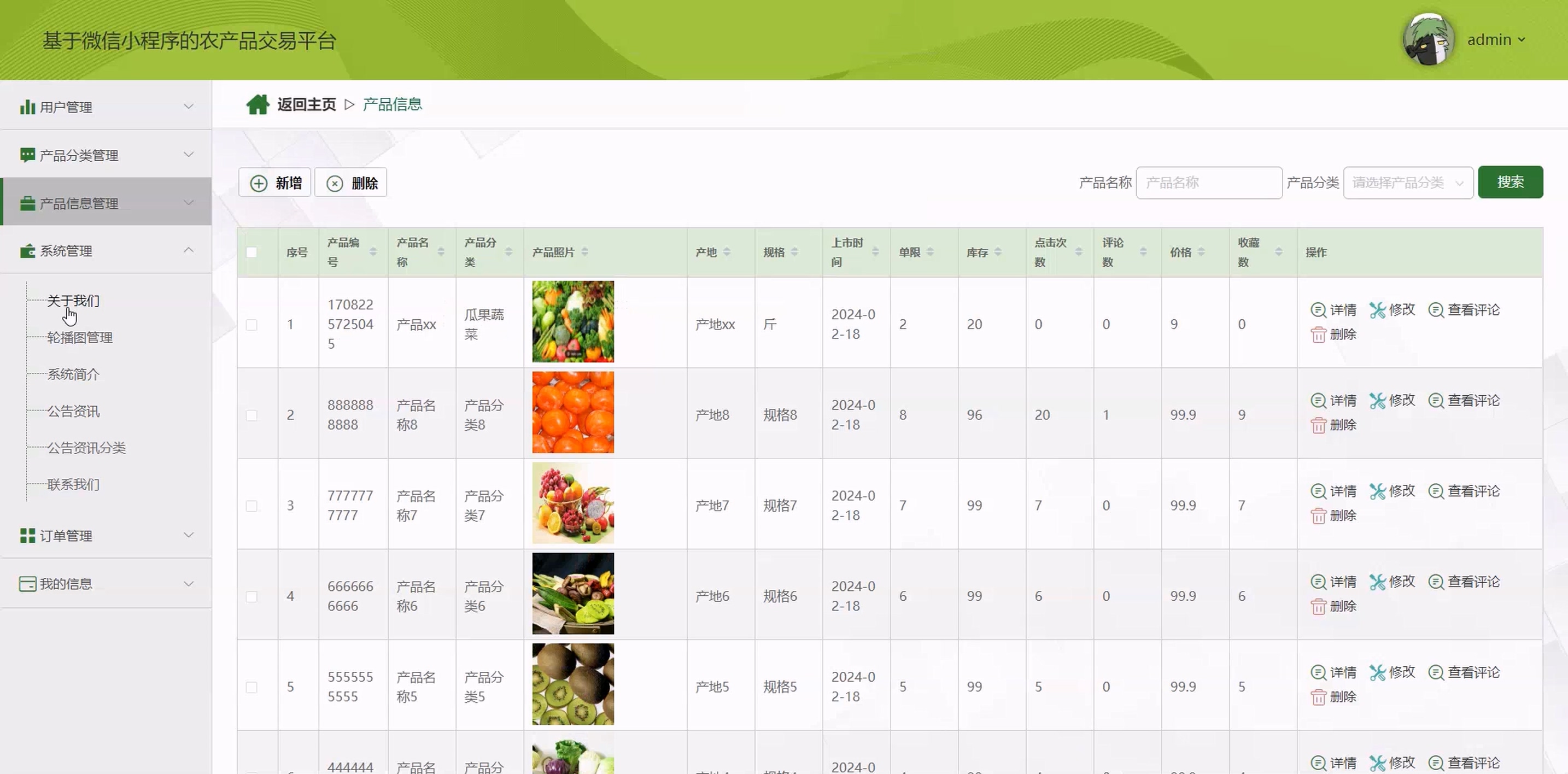Click the 我的信息 card icon
The height and width of the screenshot is (774, 1568).
click(27, 584)
